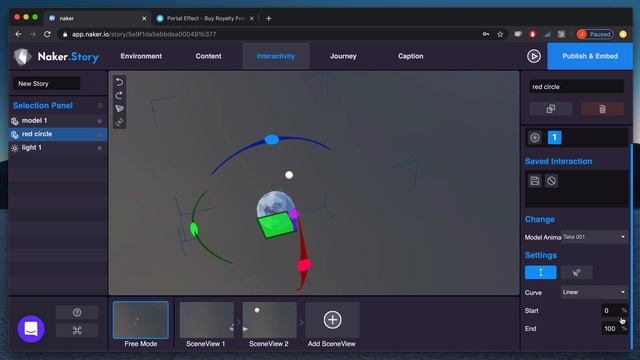Open the Journey tab
Screen dimensions: 640x360
click(343, 56)
